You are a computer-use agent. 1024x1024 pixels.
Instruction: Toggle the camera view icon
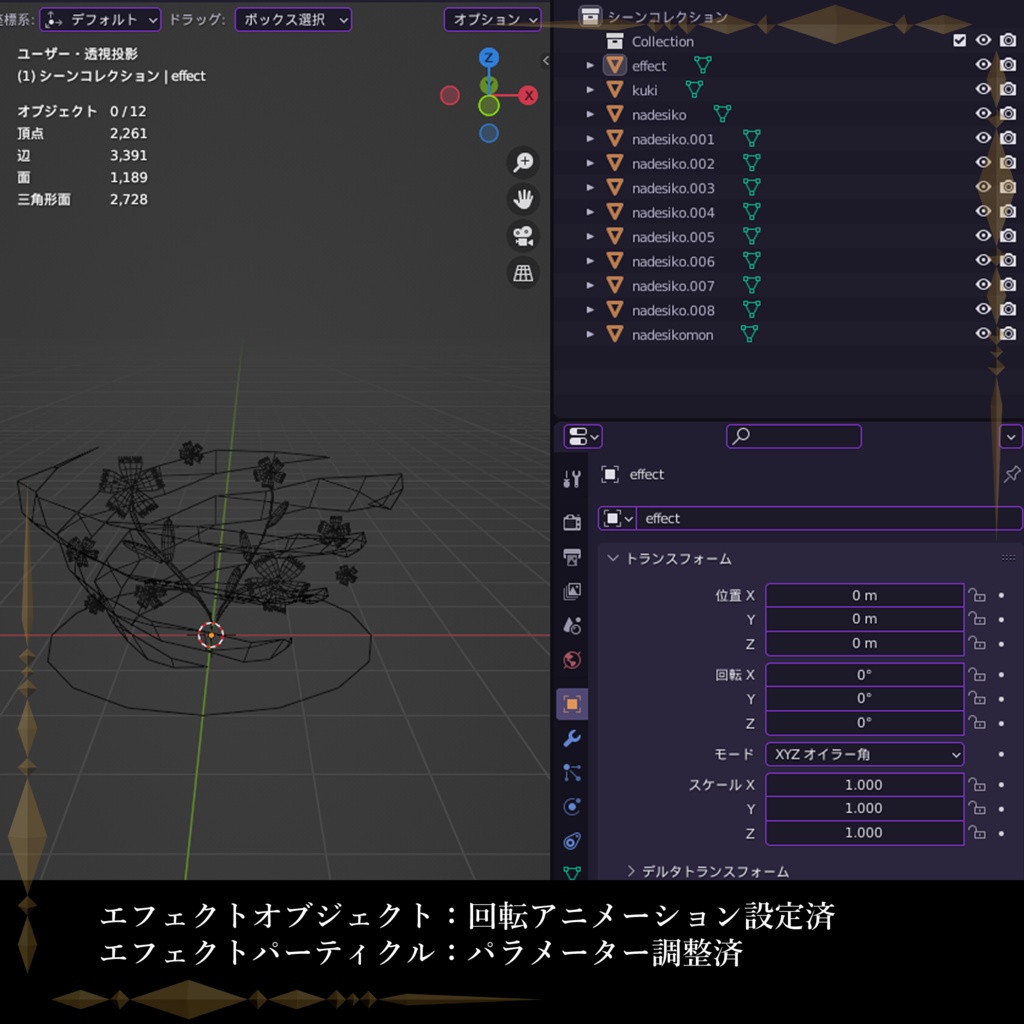[x=523, y=236]
